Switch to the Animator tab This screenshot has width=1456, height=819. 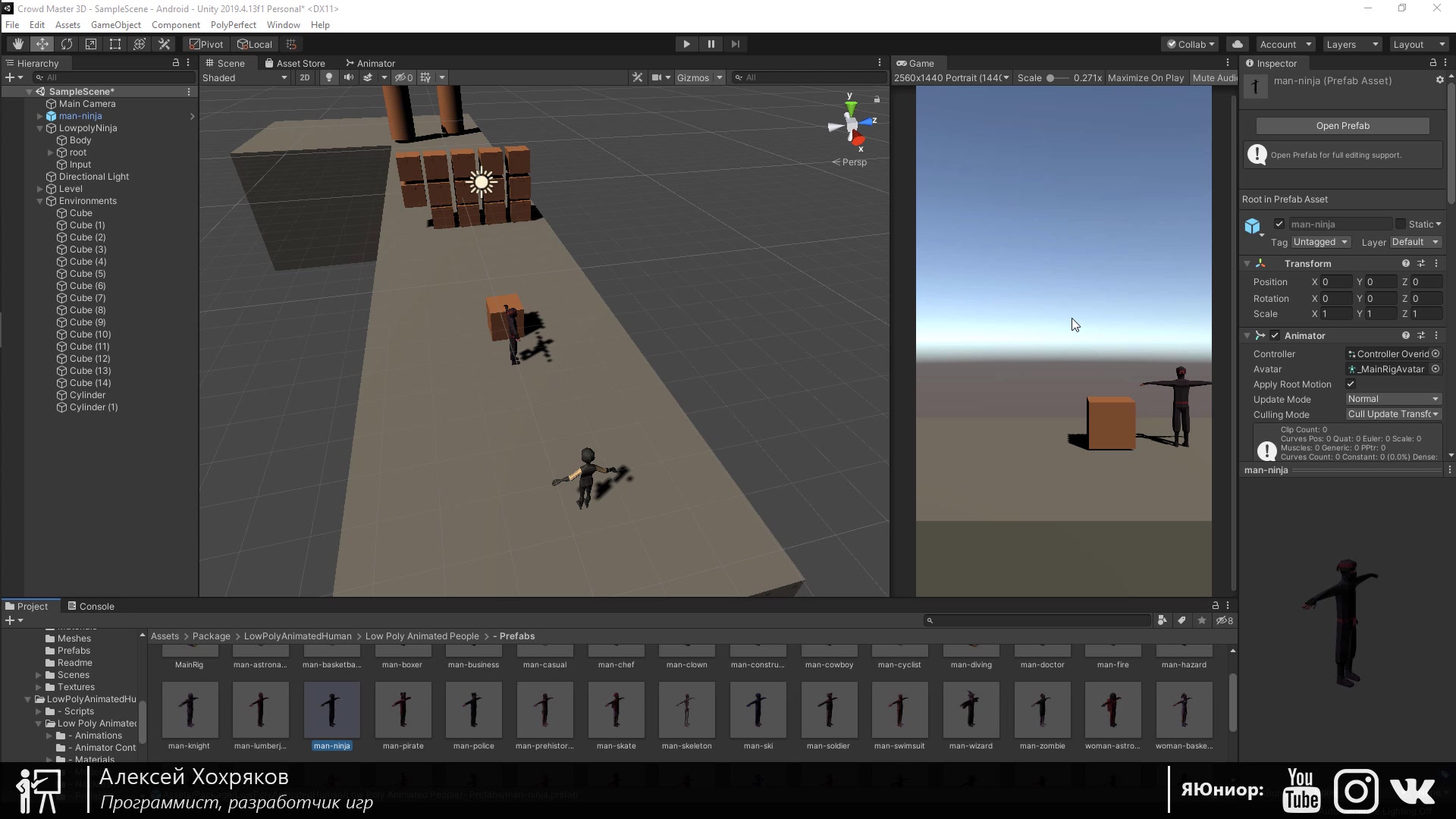(x=371, y=63)
